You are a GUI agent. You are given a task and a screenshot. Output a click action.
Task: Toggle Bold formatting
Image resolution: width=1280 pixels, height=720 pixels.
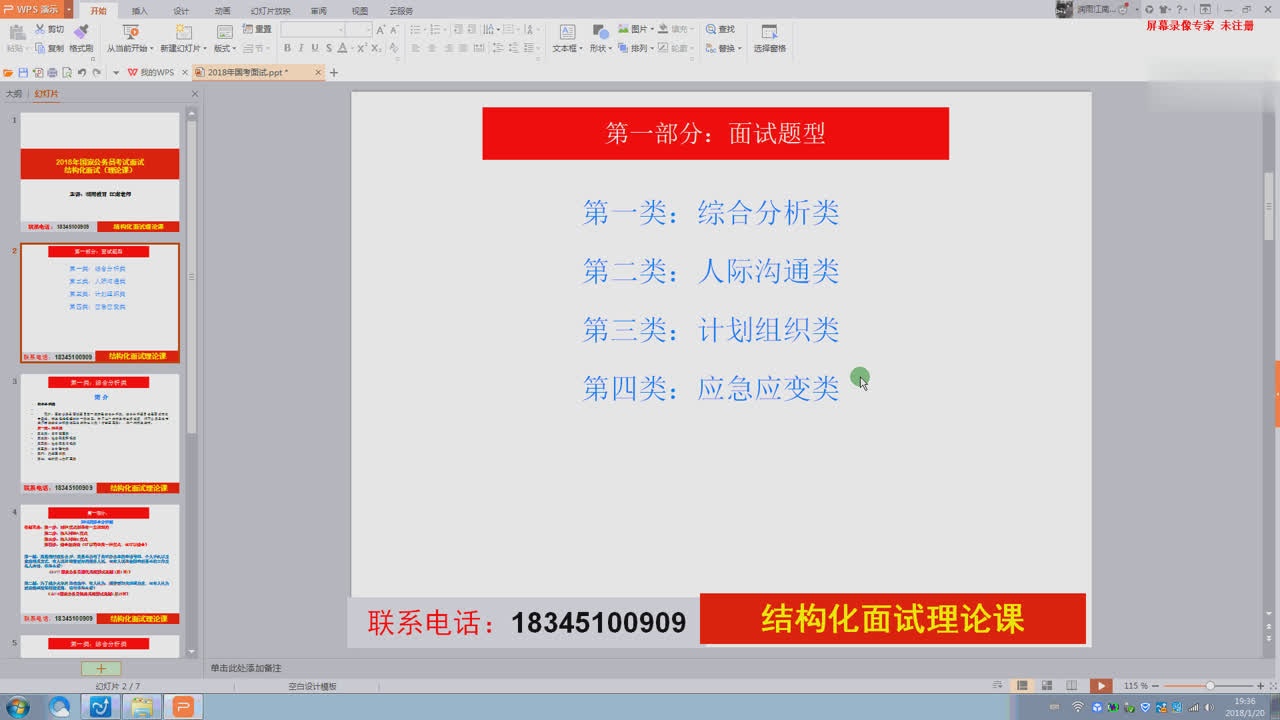click(287, 48)
